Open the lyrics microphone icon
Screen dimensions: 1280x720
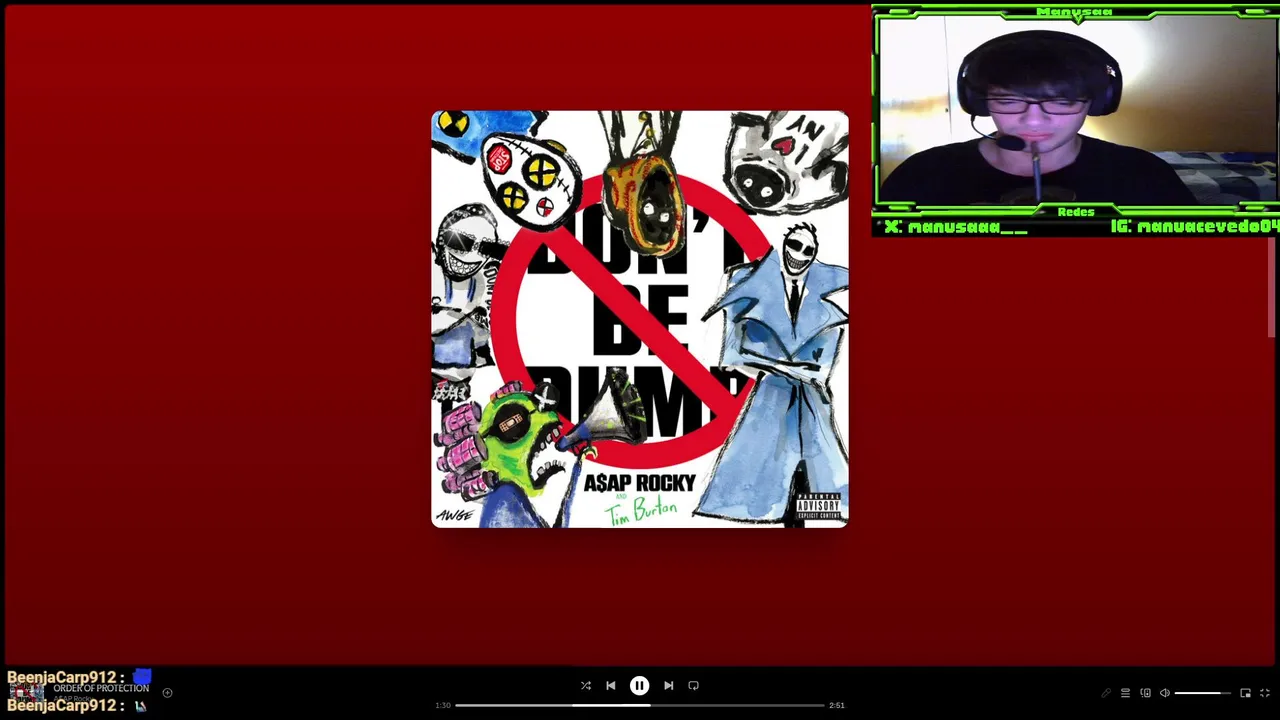click(1106, 693)
